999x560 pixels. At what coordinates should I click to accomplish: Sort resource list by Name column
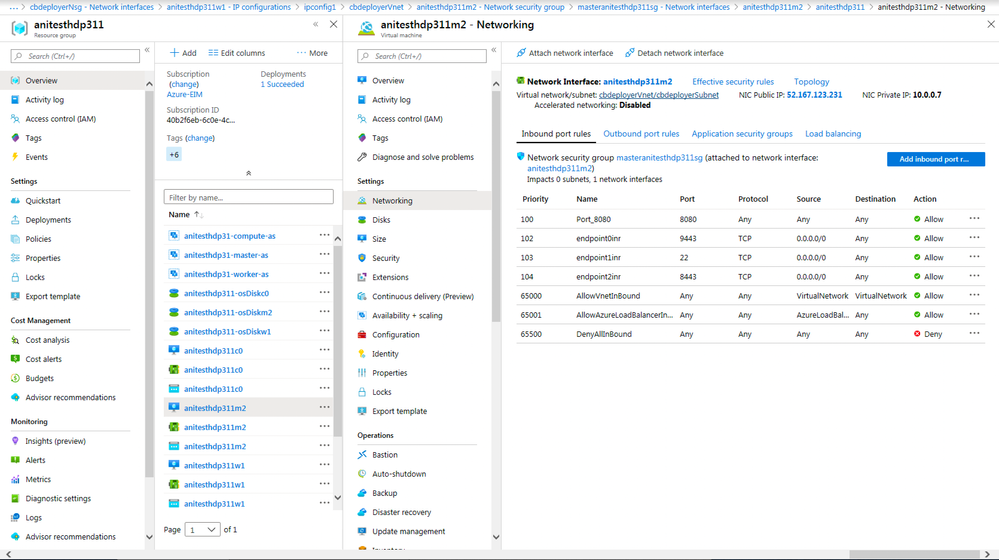[185, 215]
